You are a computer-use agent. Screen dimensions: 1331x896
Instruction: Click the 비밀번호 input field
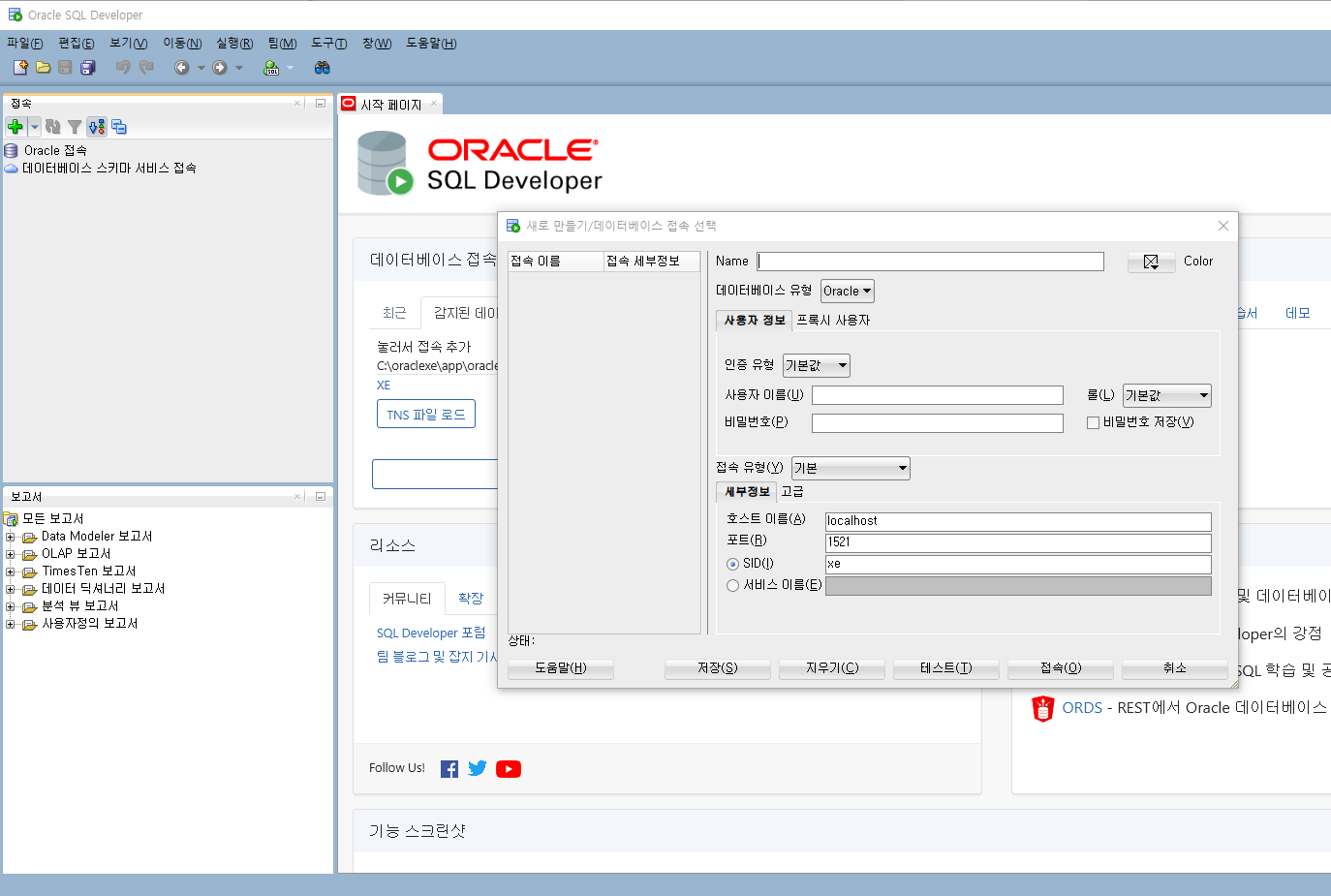[938, 423]
